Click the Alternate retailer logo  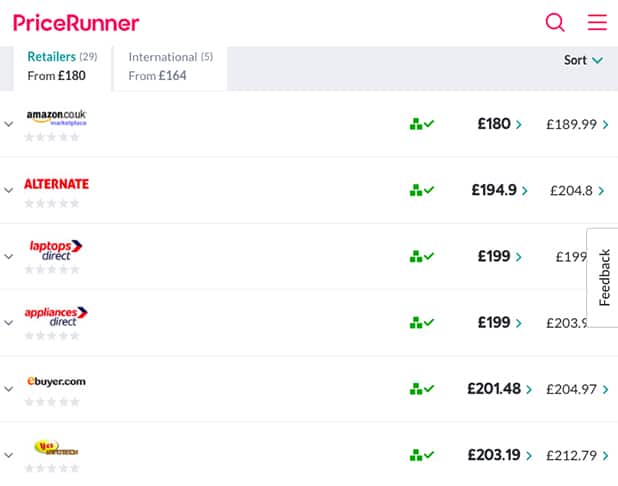click(x=56, y=184)
